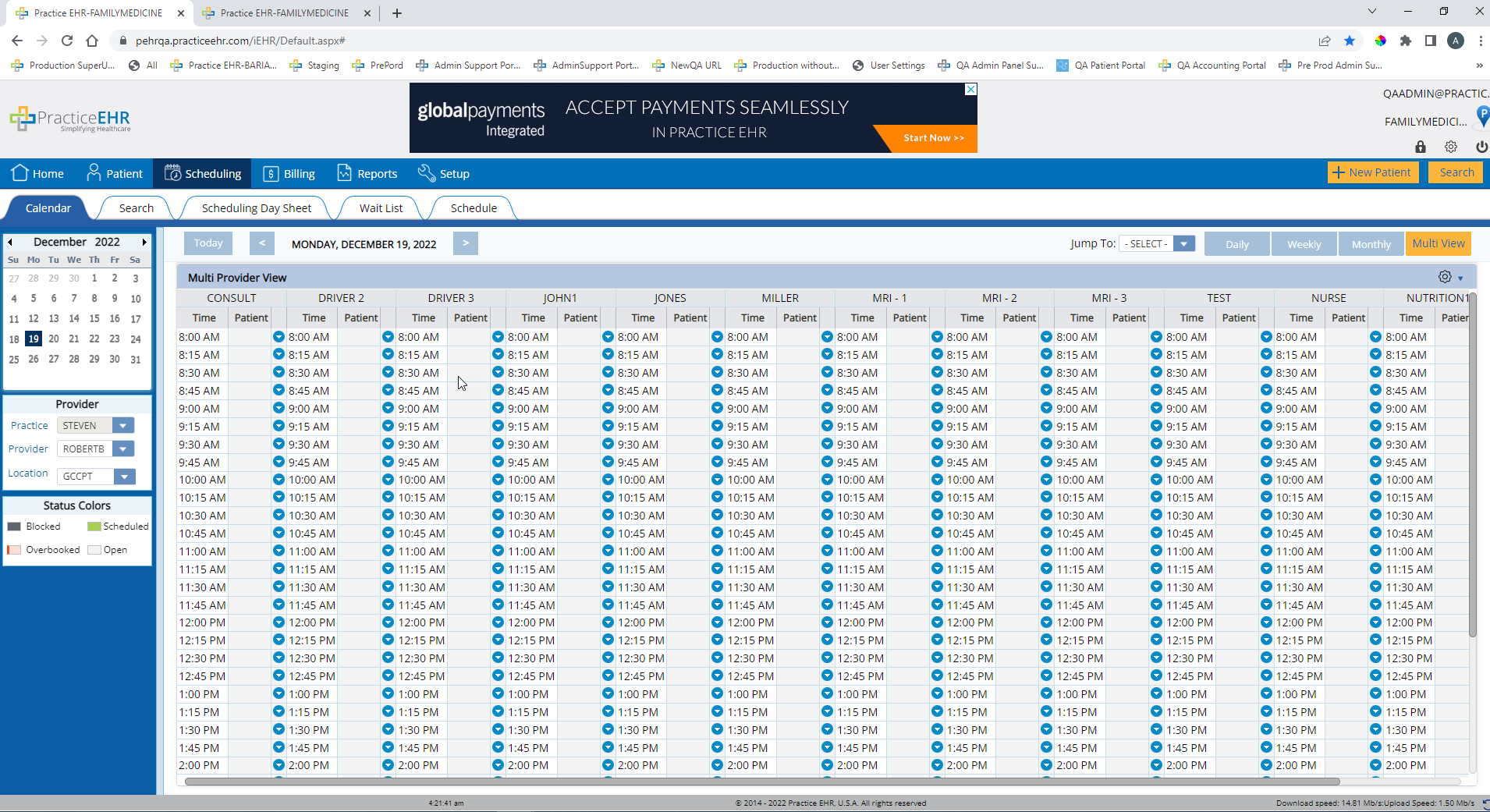Open browser tab search dropdown
The image size is (1490, 812).
click(x=1371, y=12)
